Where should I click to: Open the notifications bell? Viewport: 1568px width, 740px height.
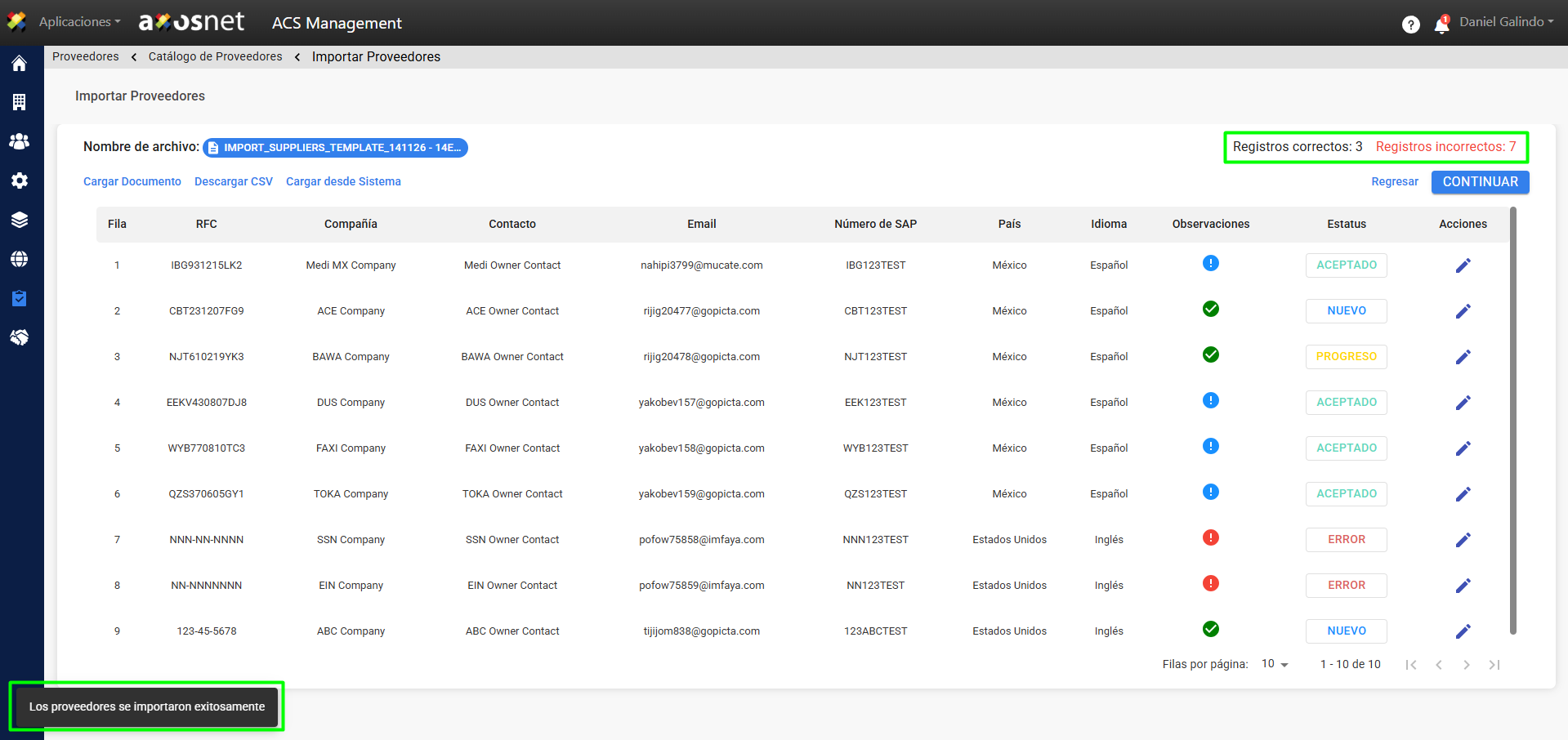click(x=1441, y=25)
